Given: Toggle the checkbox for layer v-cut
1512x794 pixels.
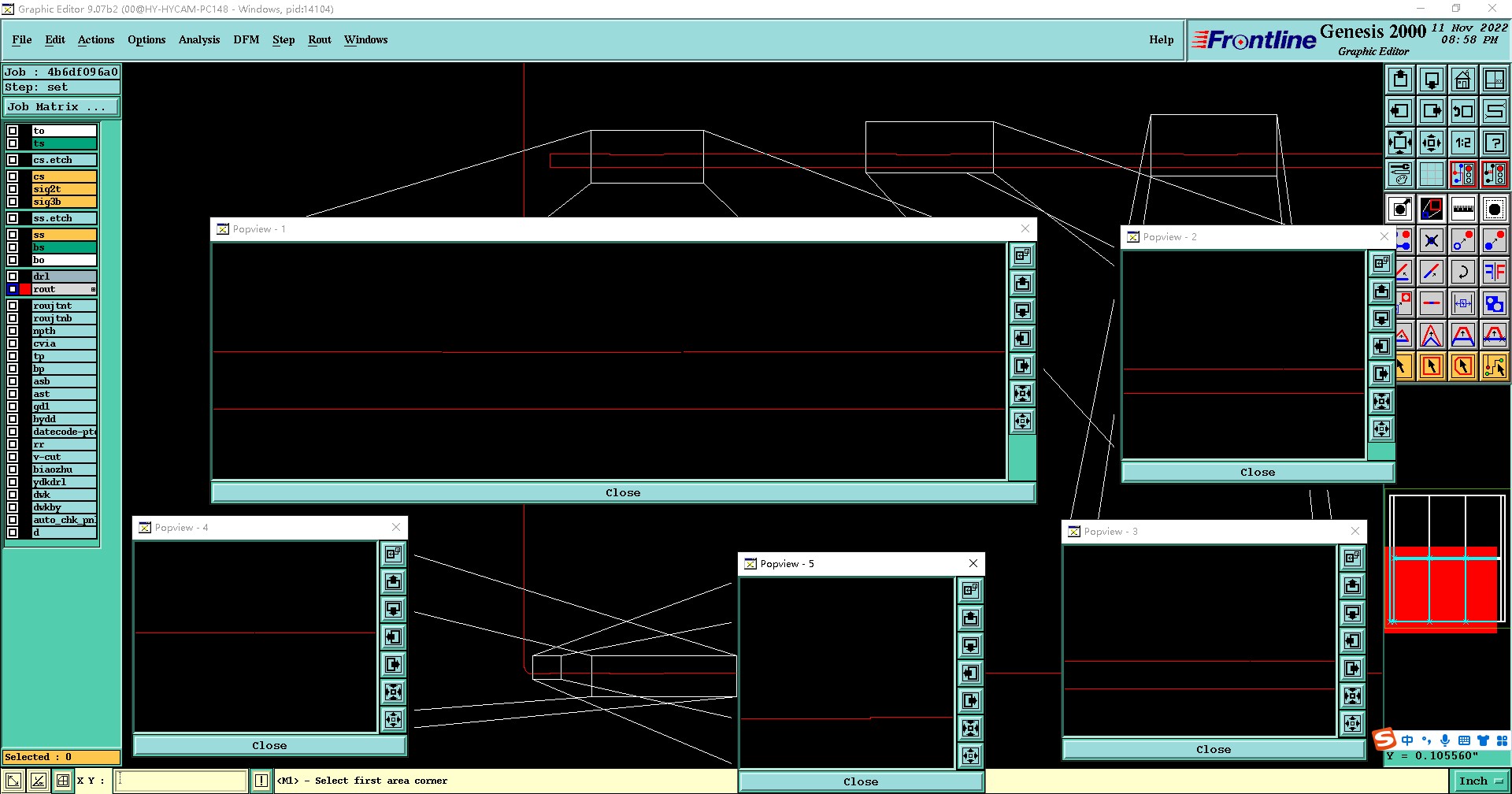Looking at the screenshot, I should 13,457.
